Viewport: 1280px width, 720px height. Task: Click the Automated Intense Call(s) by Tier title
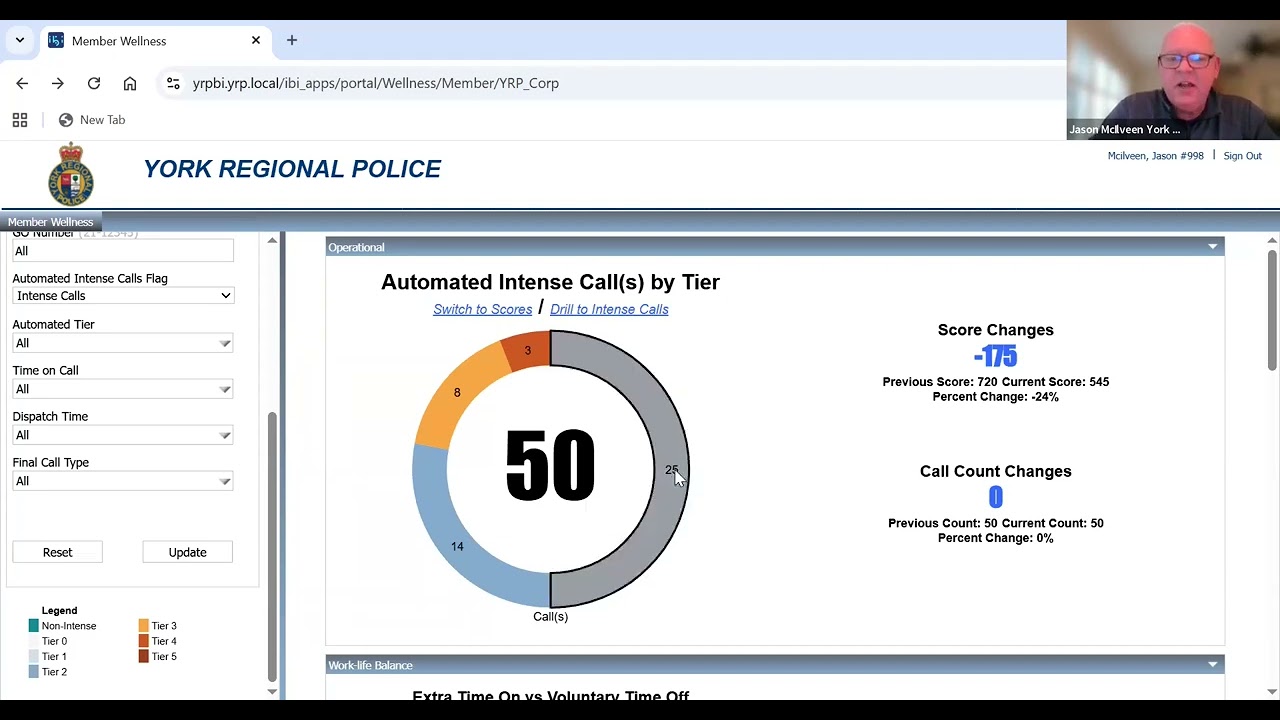[x=550, y=282]
